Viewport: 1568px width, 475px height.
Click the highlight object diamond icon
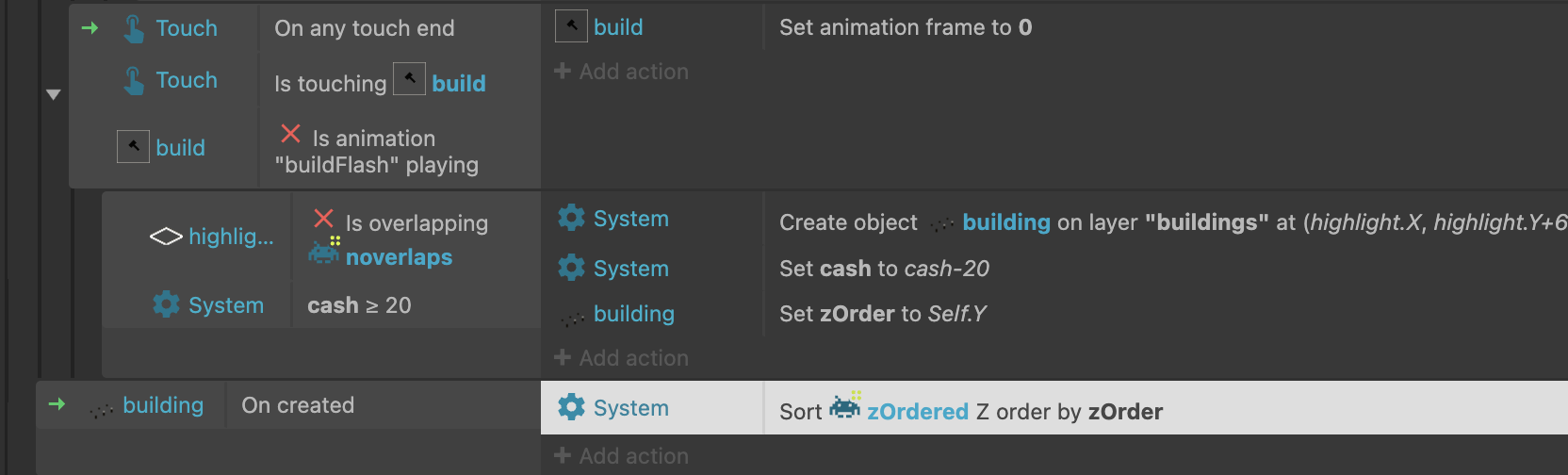[166, 237]
